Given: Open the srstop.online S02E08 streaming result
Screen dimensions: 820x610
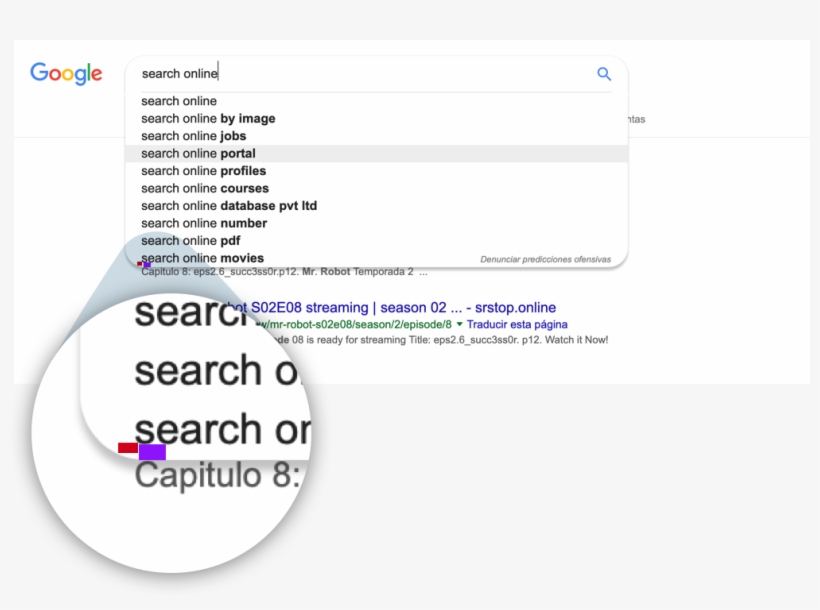Looking at the screenshot, I should pos(400,307).
